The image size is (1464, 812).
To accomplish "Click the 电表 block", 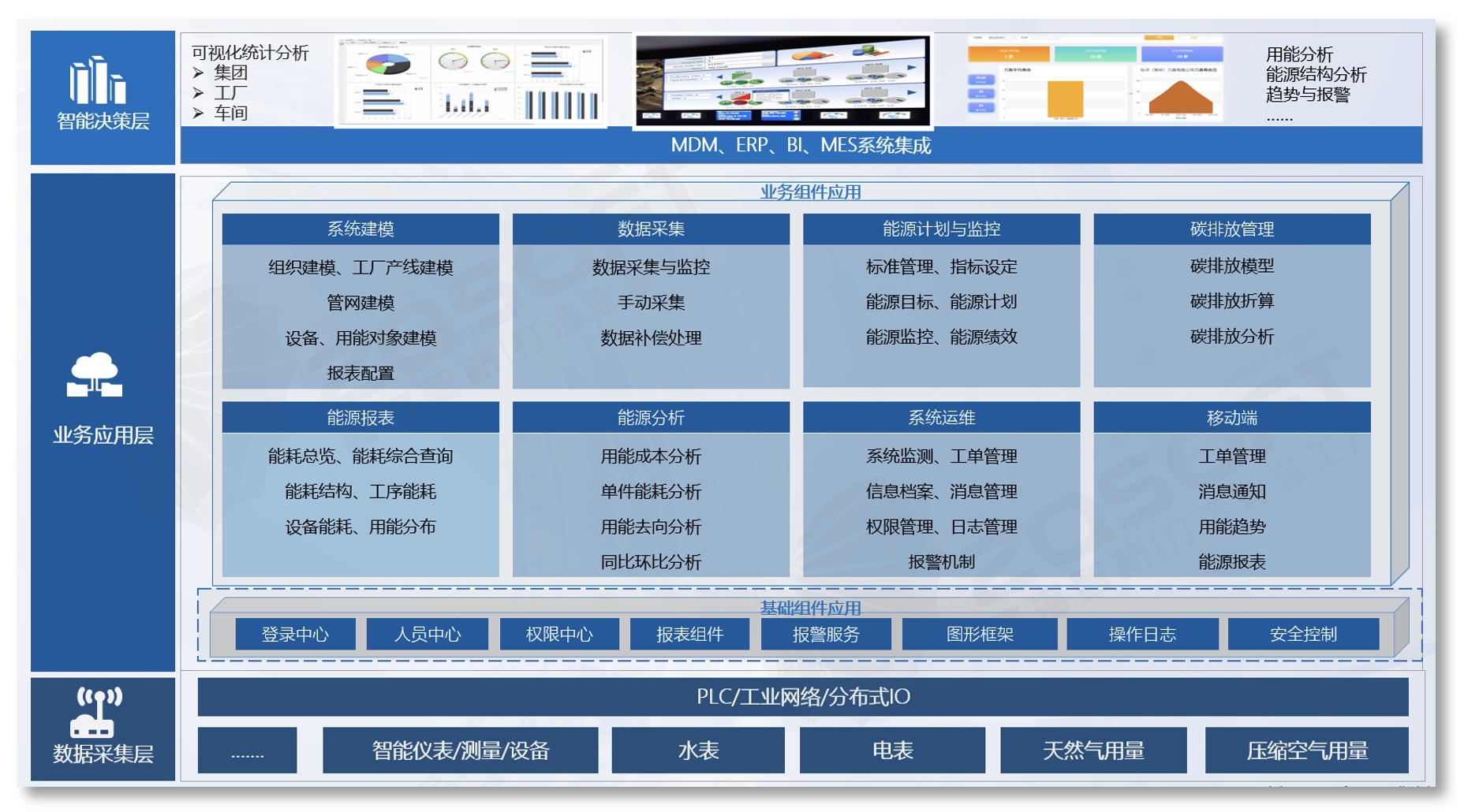I will [x=892, y=751].
